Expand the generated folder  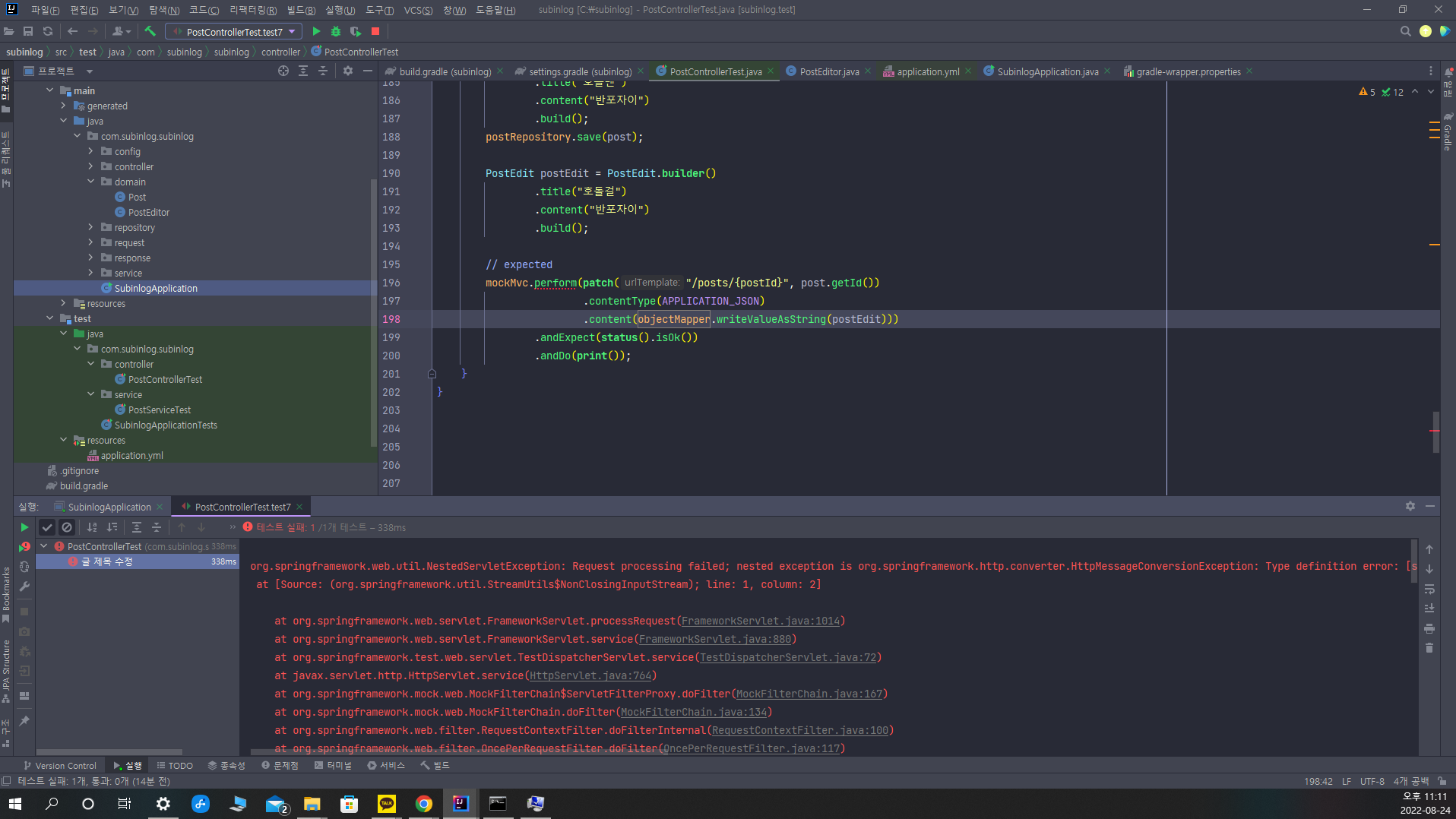pyautogui.click(x=64, y=106)
